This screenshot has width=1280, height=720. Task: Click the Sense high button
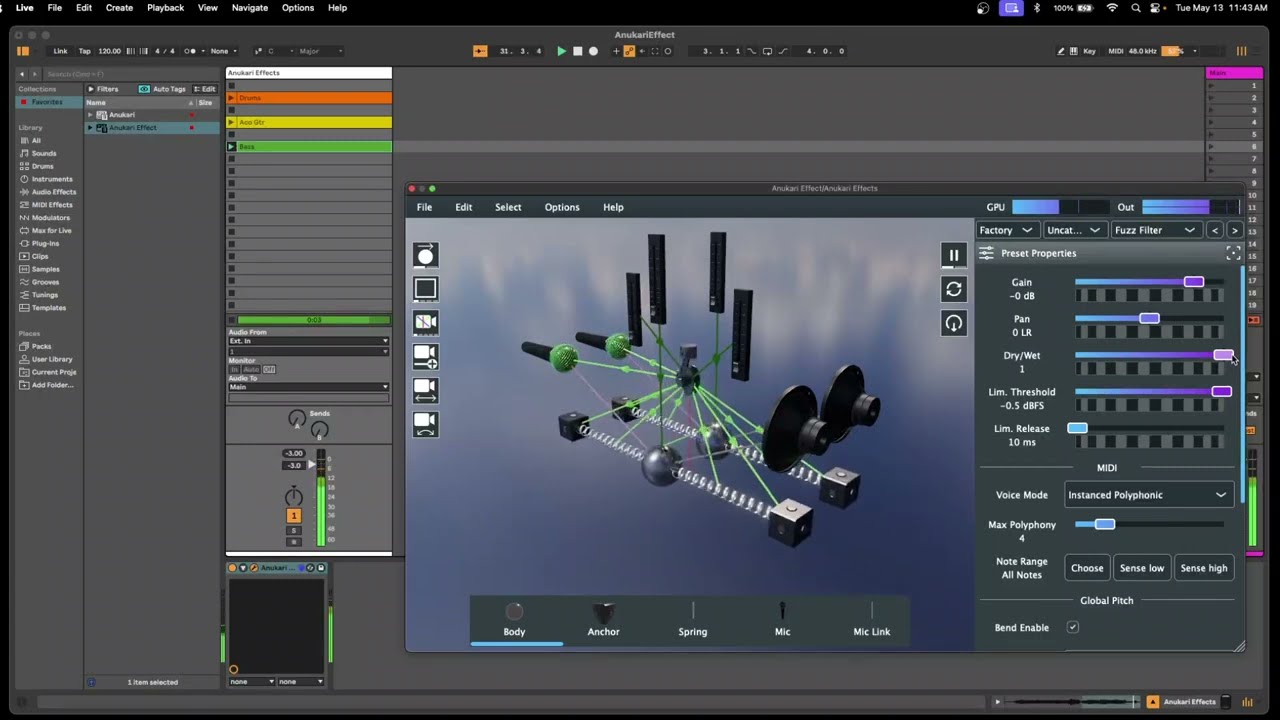pos(1204,568)
